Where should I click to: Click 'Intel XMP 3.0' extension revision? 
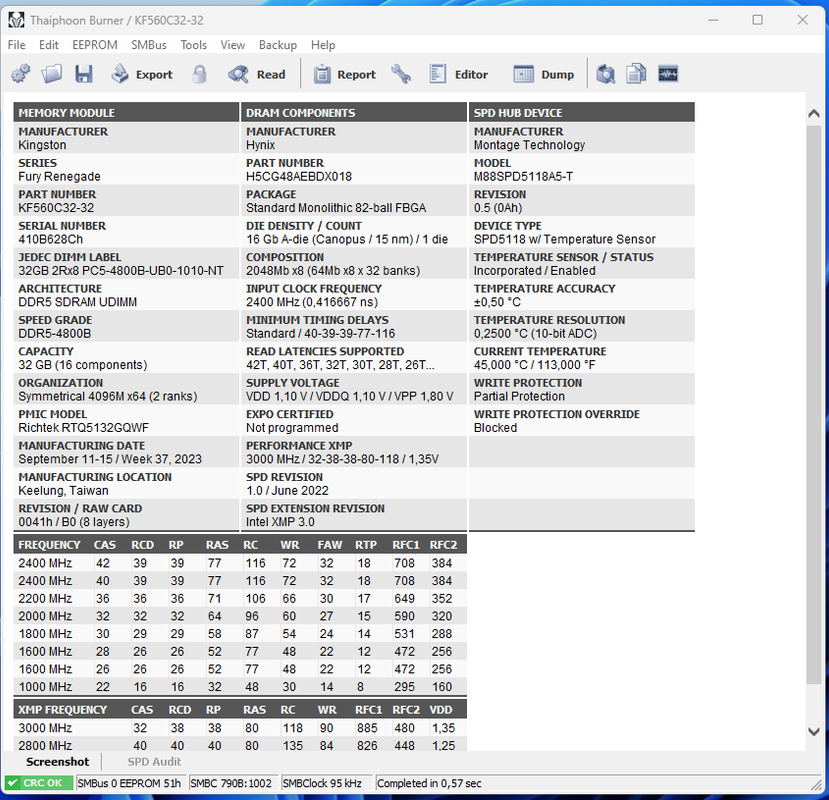point(280,522)
